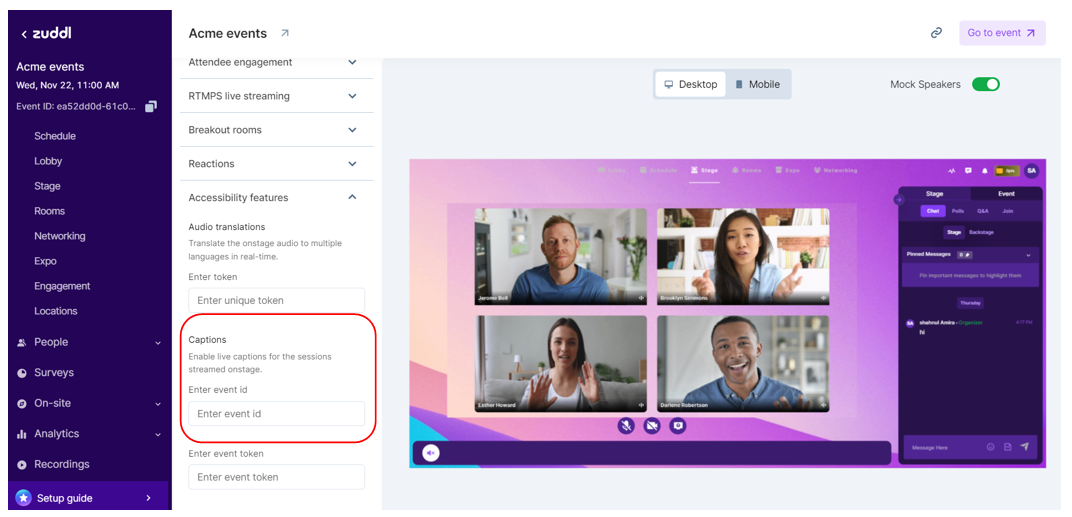Click the copy link icon near Go to event
Screen dimensions: 1072x517
(x=936, y=33)
